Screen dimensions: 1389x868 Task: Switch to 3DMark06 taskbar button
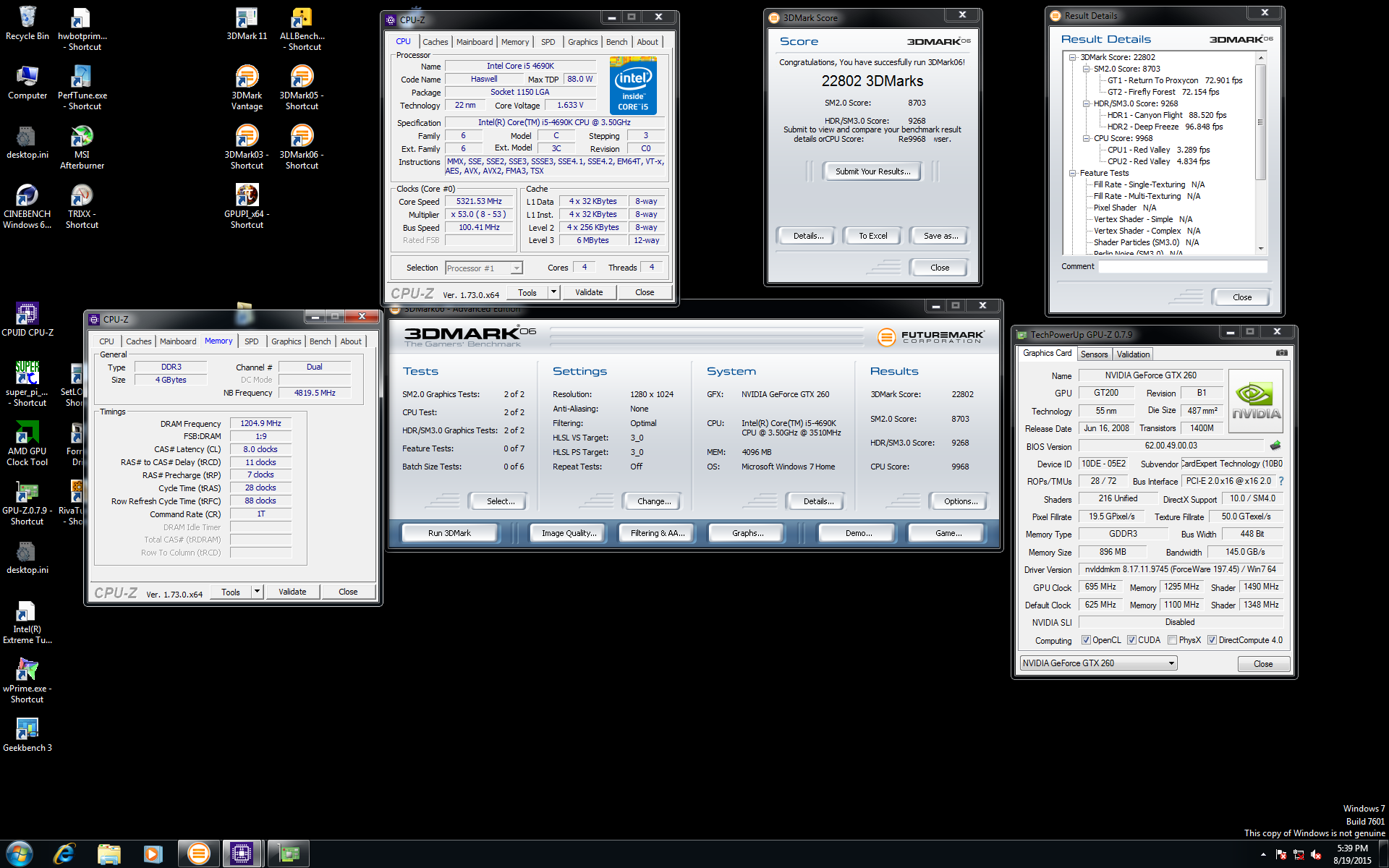[197, 854]
